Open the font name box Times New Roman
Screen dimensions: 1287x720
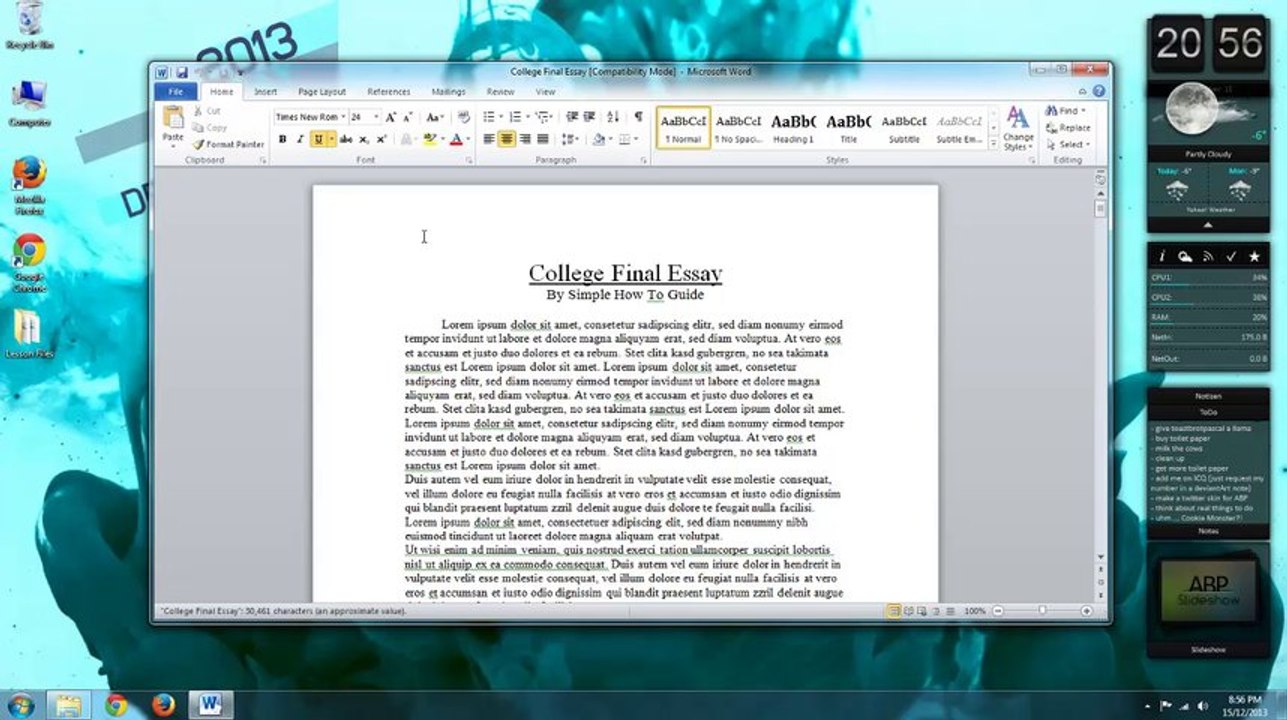coord(310,117)
